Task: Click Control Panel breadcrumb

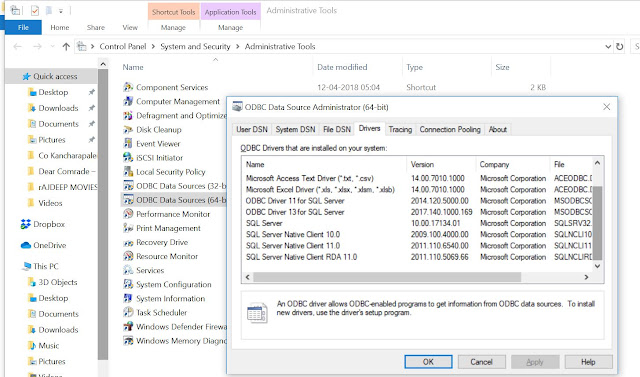Action: point(123,47)
